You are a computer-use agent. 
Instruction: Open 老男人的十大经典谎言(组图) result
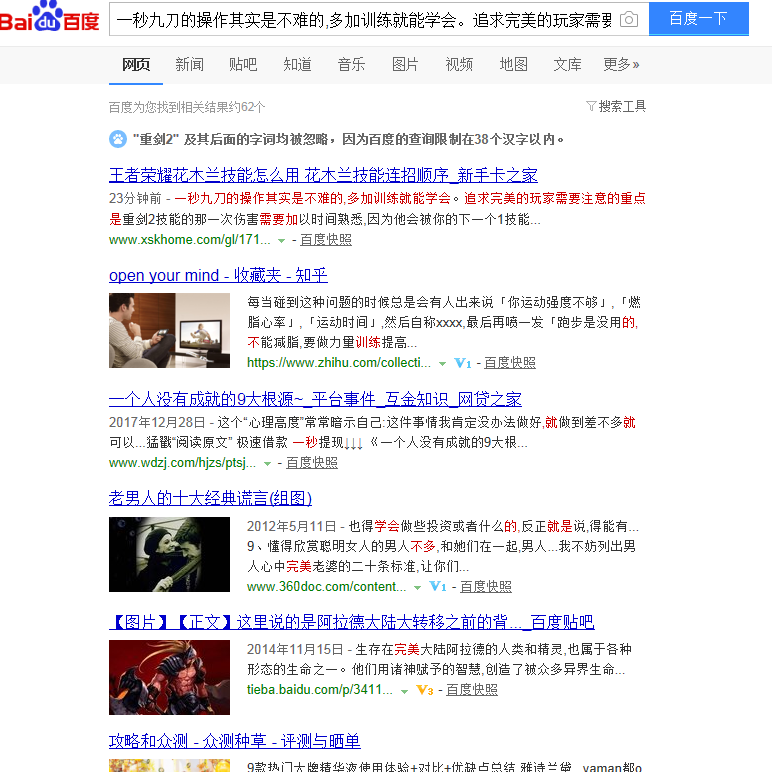pyautogui.click(x=210, y=498)
